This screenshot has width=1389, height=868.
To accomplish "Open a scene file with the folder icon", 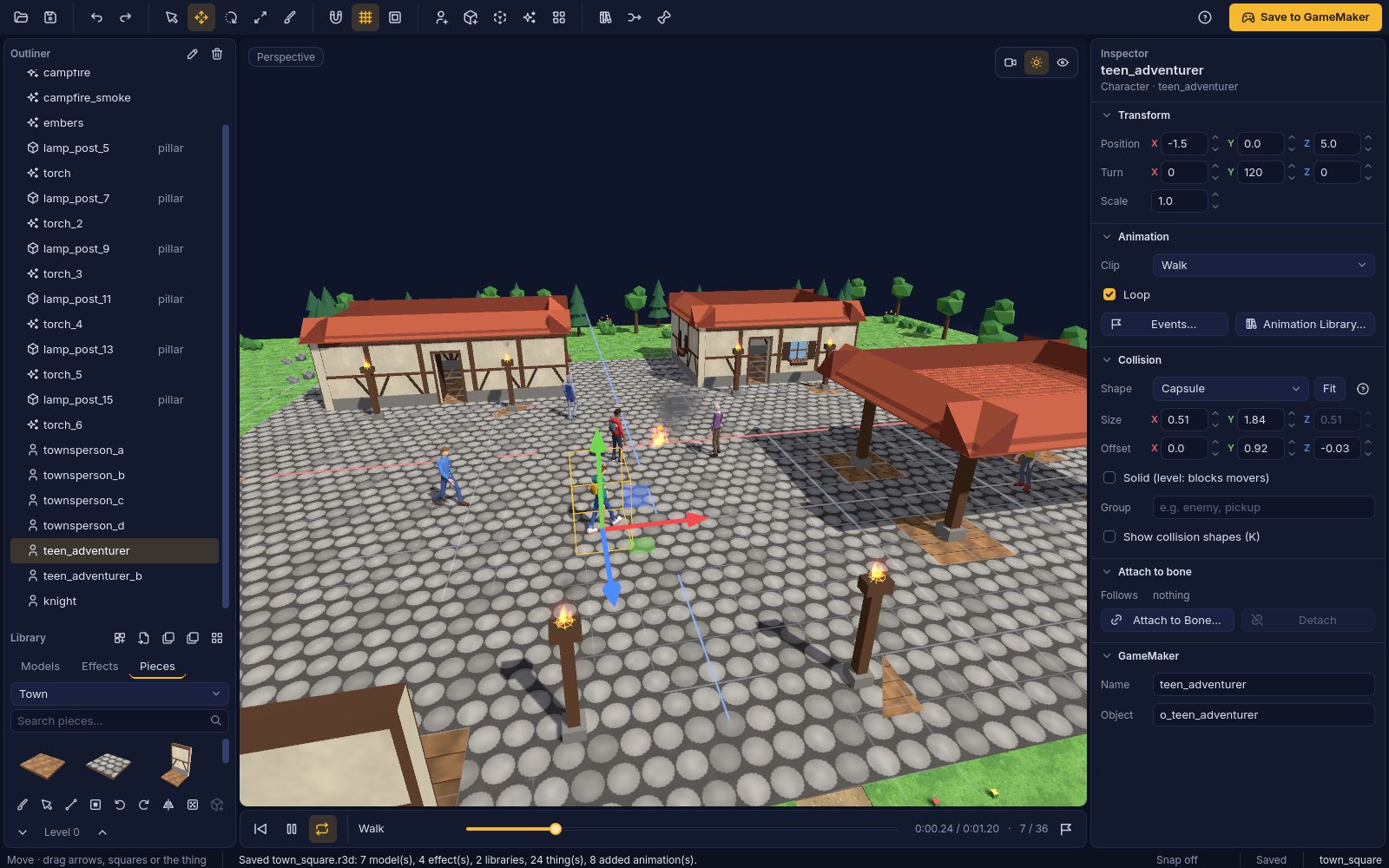I will (21, 17).
